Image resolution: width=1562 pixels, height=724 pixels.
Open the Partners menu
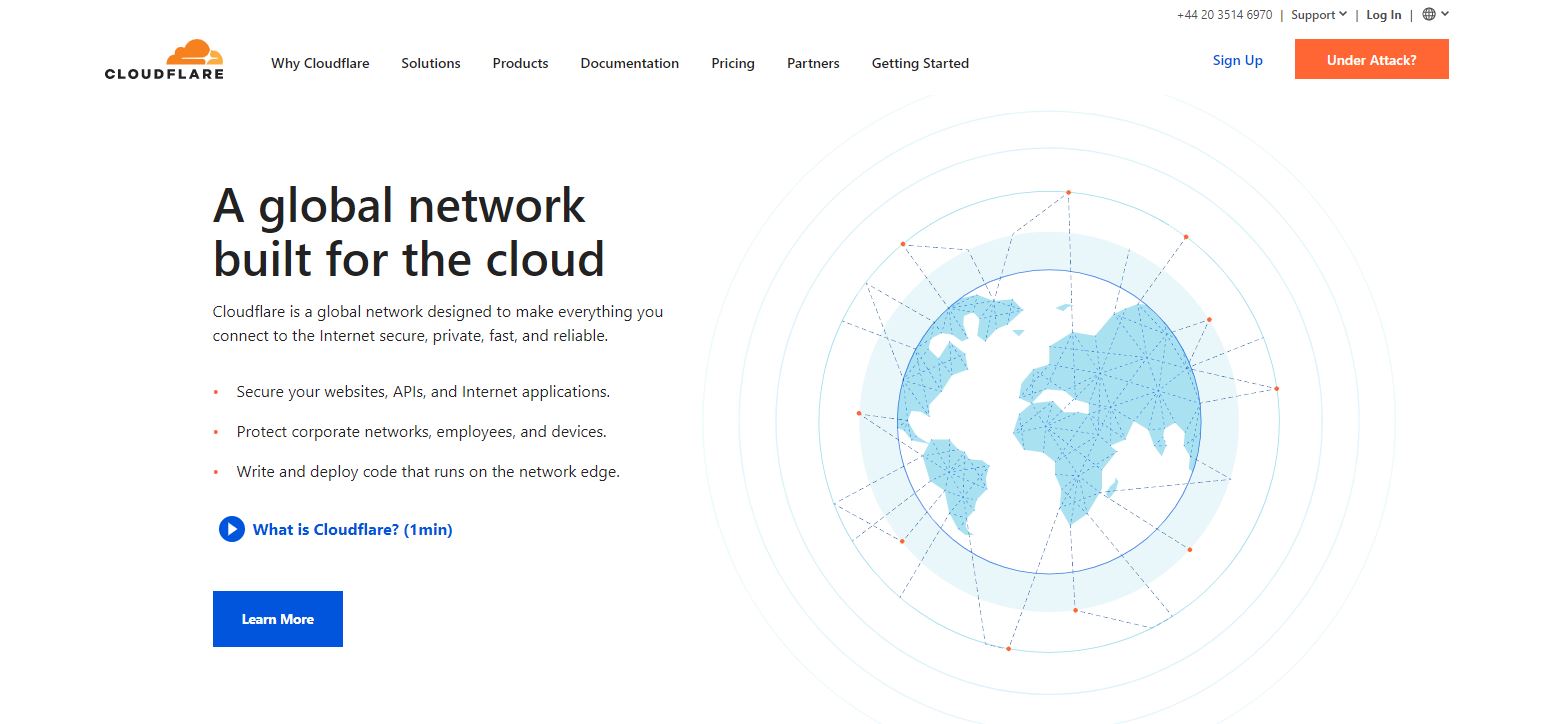(x=813, y=63)
